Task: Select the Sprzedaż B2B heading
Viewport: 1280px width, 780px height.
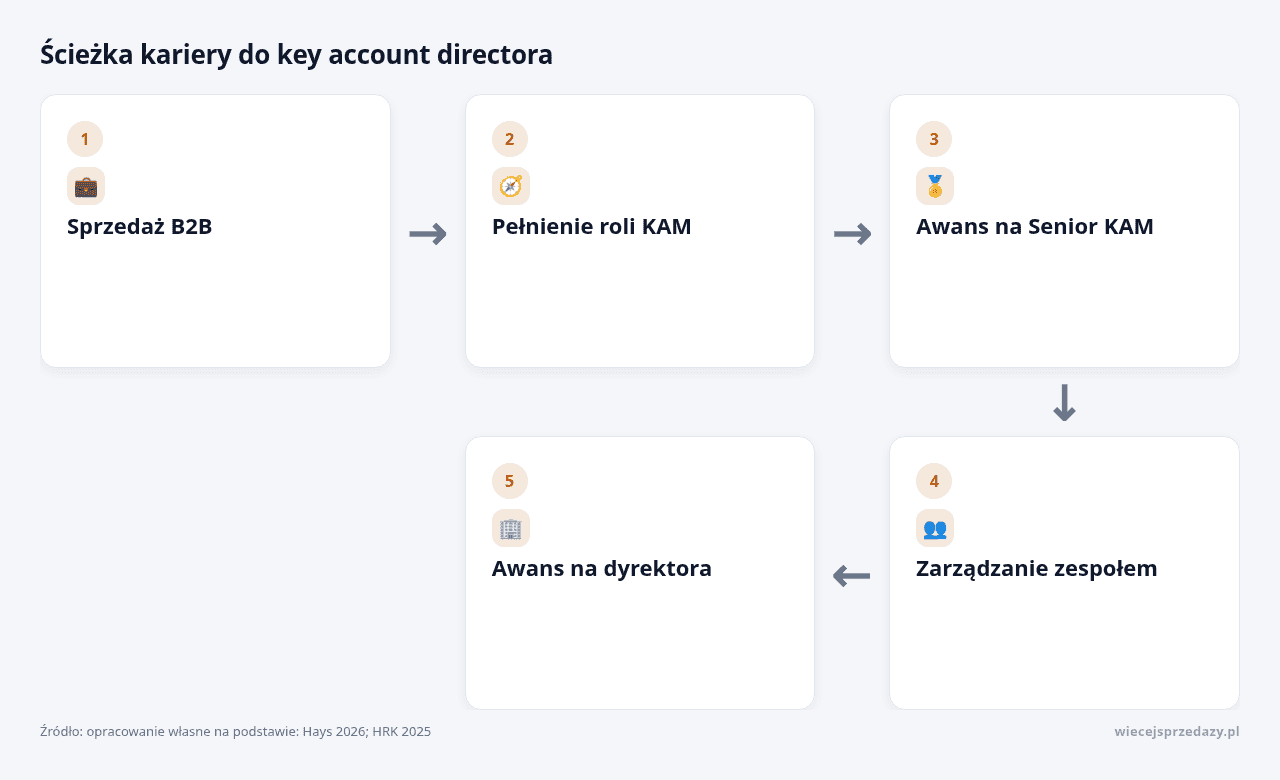Action: 140,227
